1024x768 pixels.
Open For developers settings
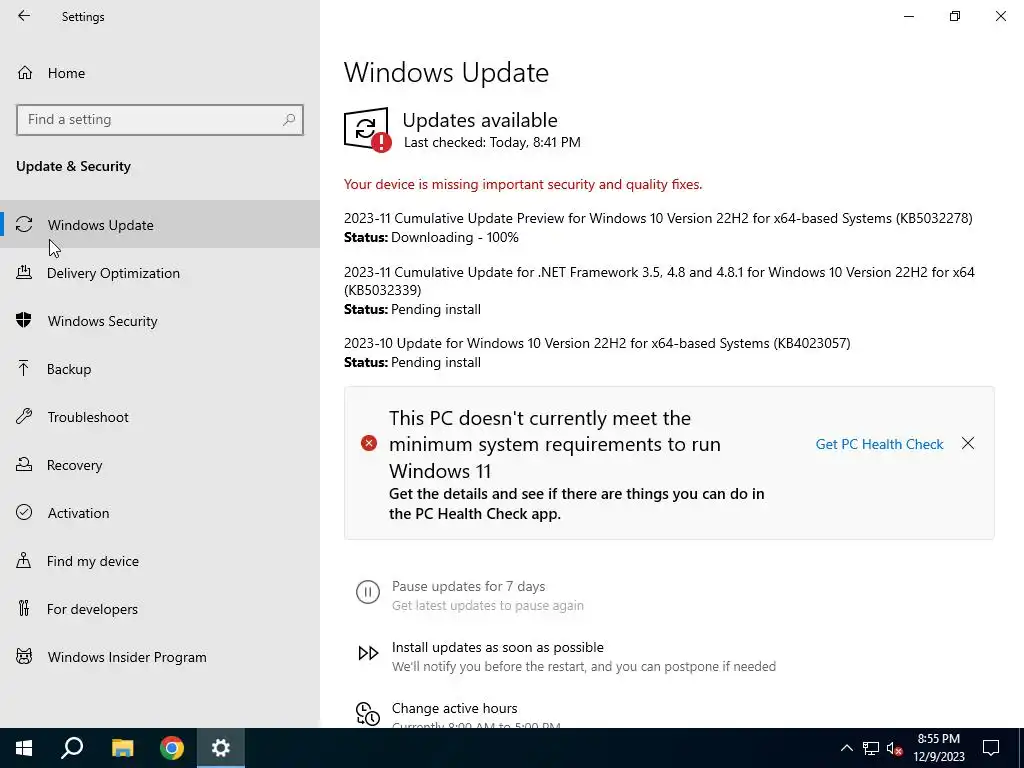[x=160, y=609]
